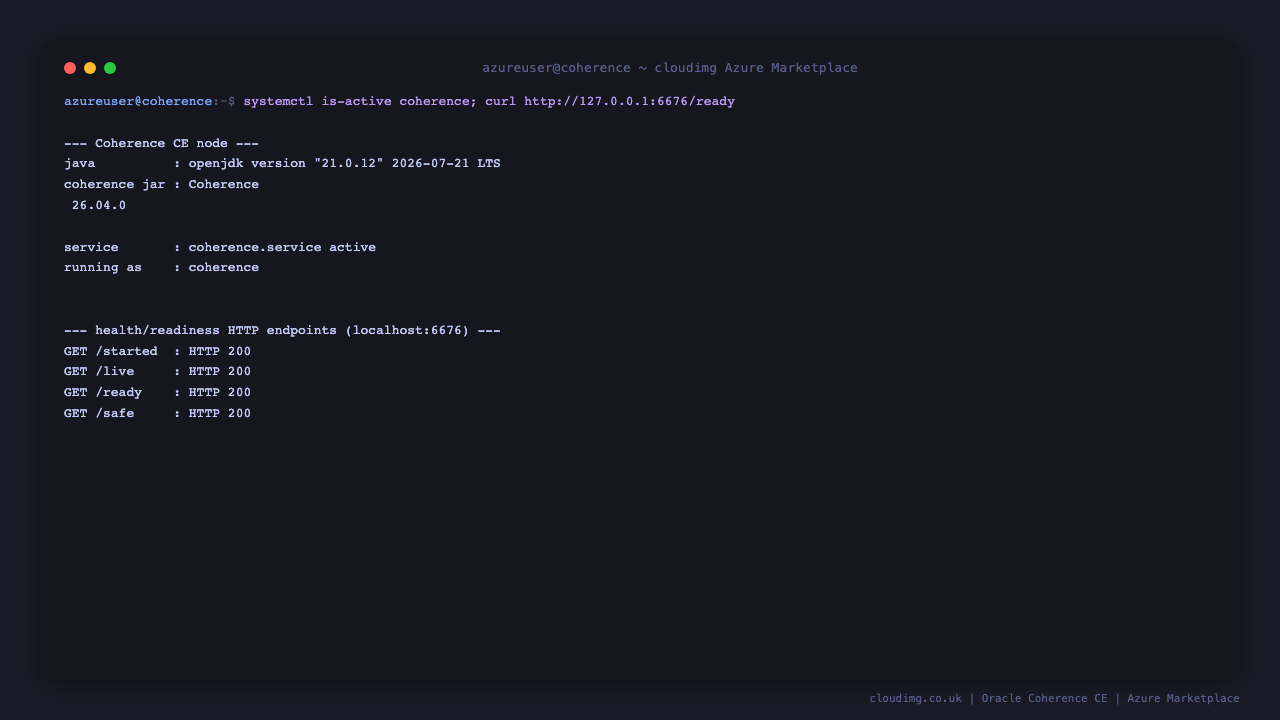Click the systemctl is-active coherence command
The height and width of the screenshot is (720, 1280).
click(360, 102)
